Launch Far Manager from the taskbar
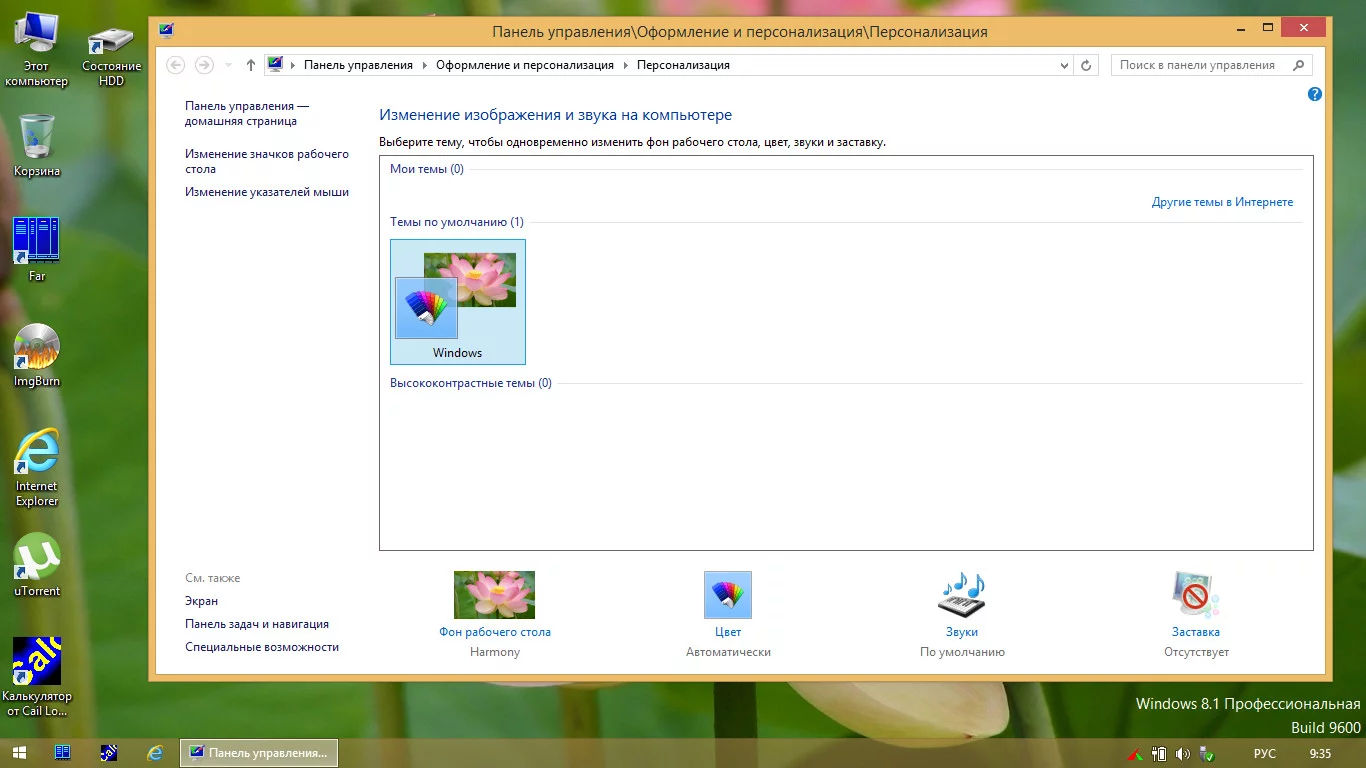This screenshot has width=1366, height=768. 62,753
